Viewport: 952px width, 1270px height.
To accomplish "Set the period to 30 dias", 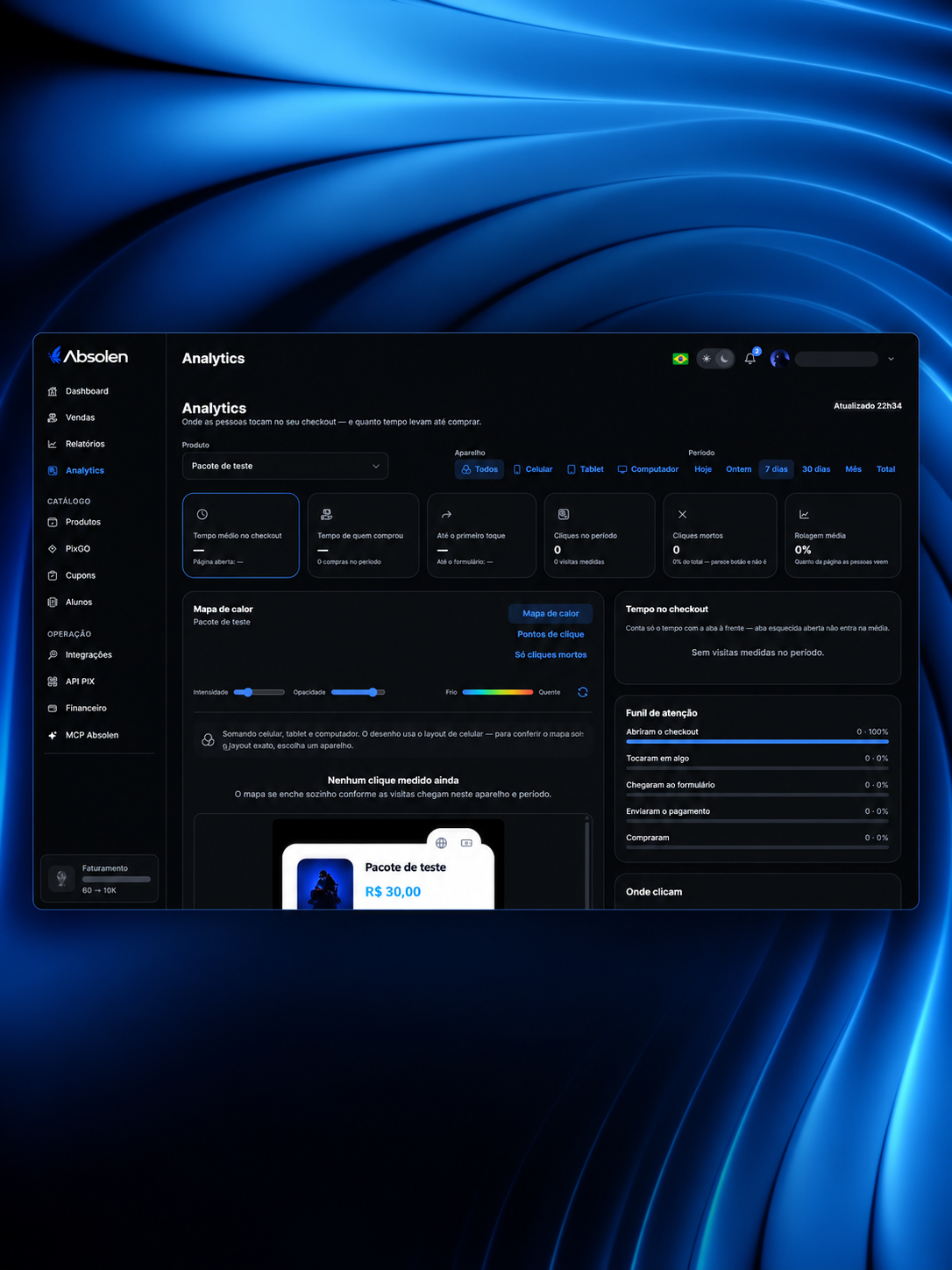I will click(x=816, y=469).
